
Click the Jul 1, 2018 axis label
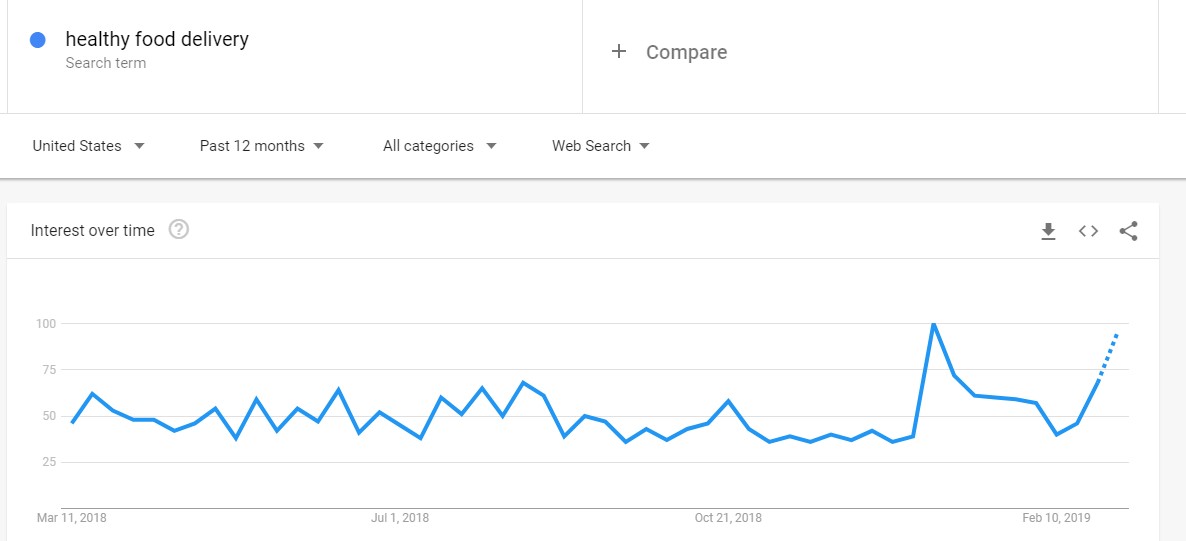coord(400,518)
